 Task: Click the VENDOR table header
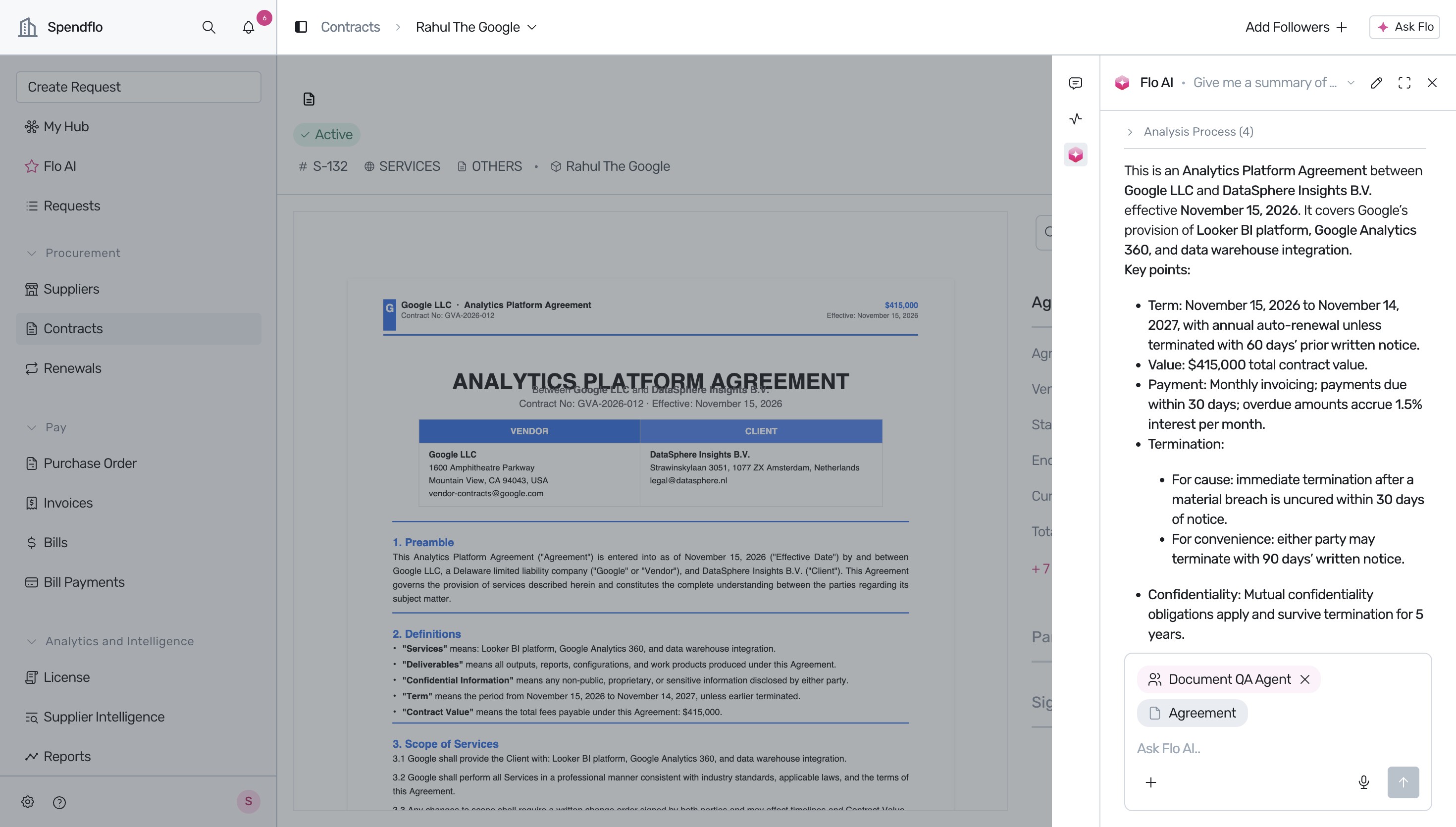tap(529, 431)
